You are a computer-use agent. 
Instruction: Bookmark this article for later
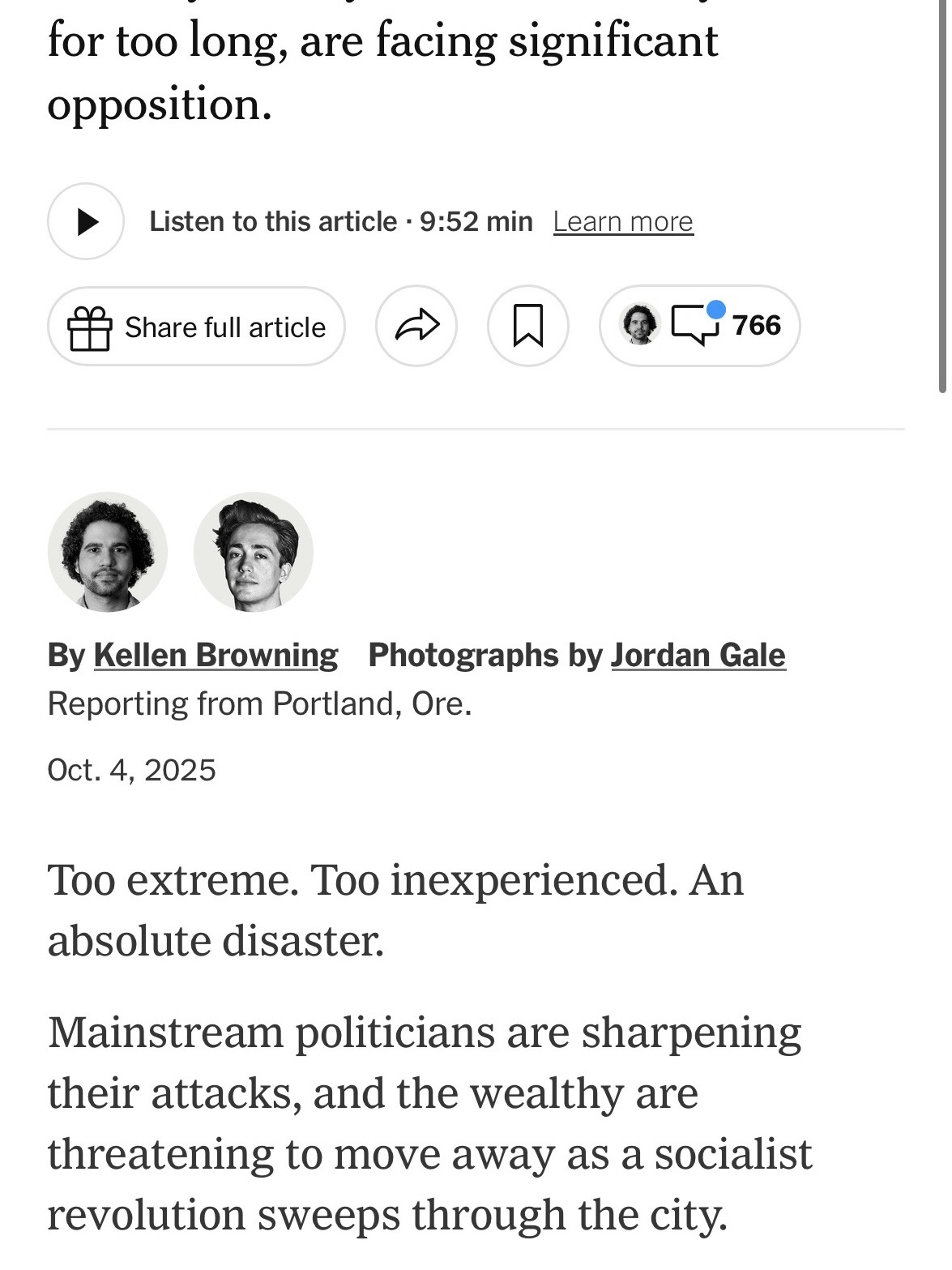pyautogui.click(x=528, y=326)
